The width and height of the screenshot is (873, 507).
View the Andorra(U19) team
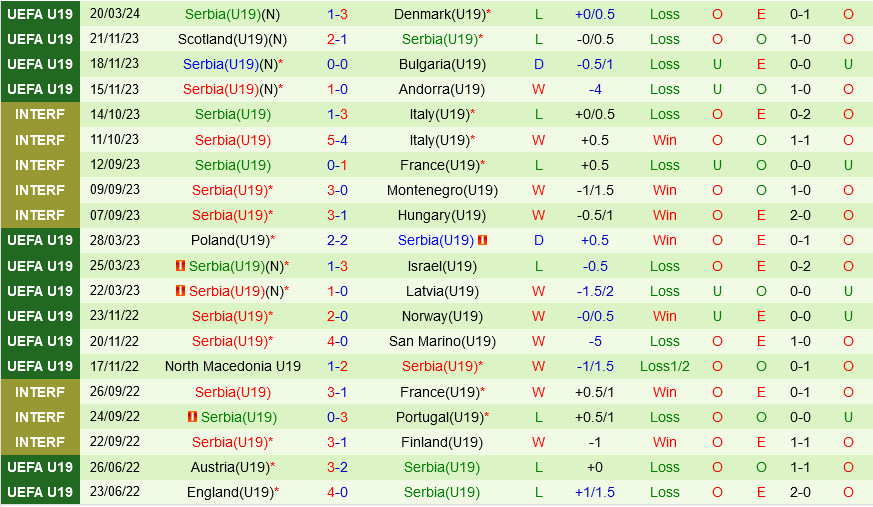(441, 89)
